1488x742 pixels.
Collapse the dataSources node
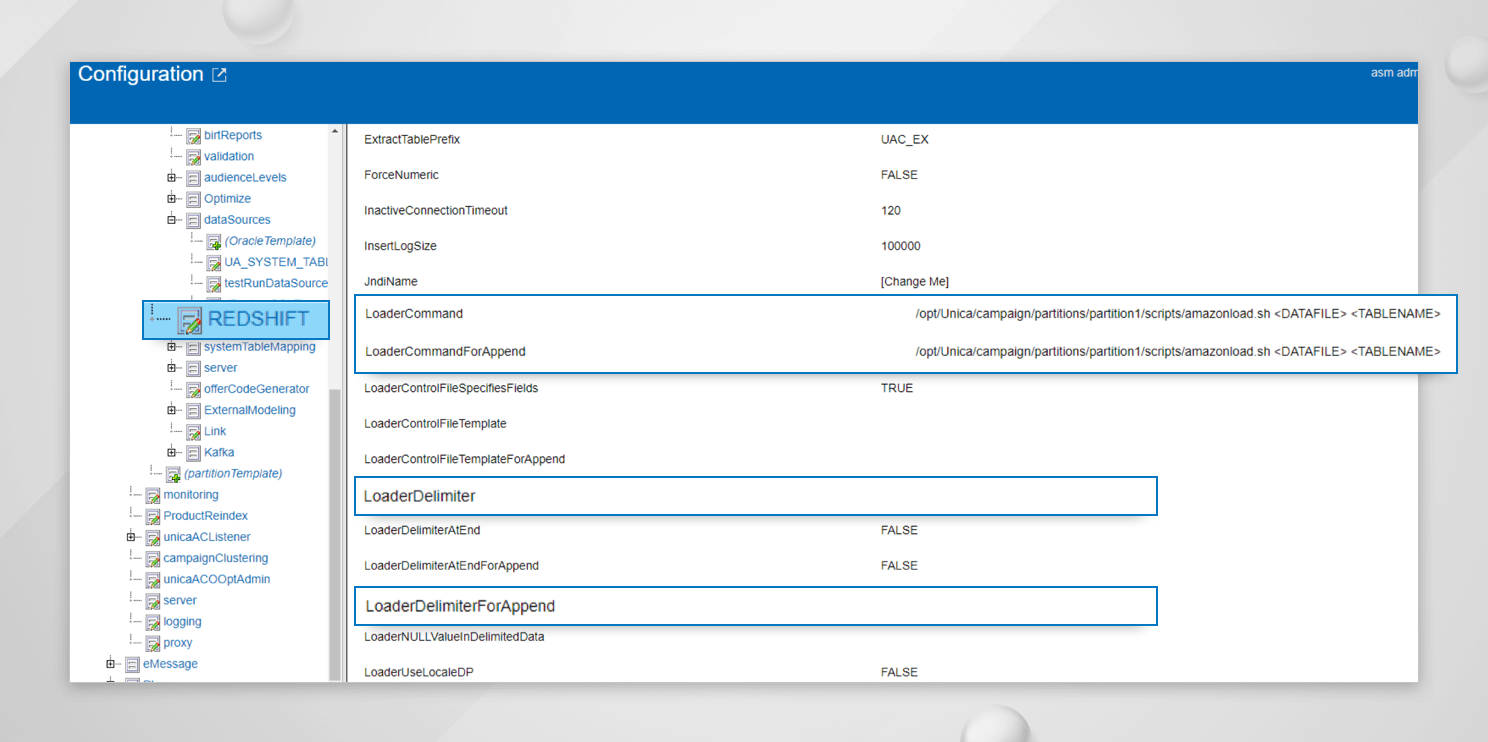coord(171,219)
